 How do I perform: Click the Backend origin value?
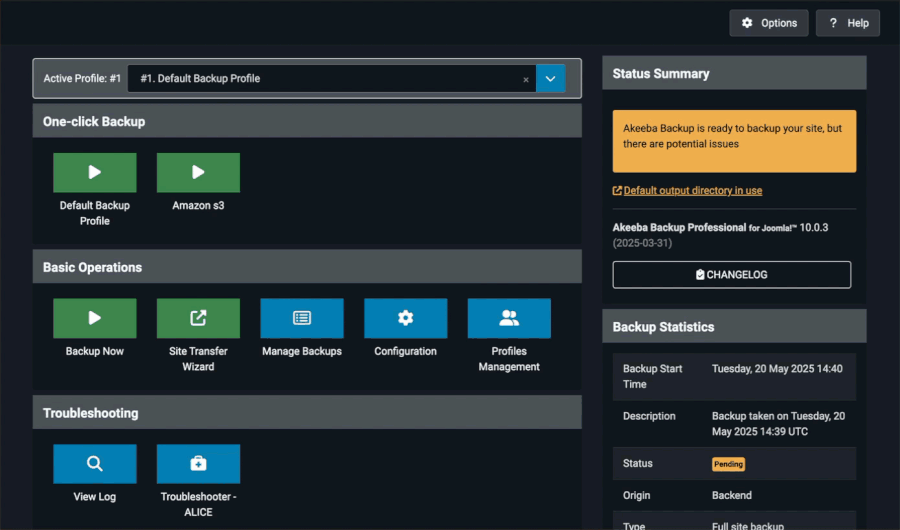732,495
